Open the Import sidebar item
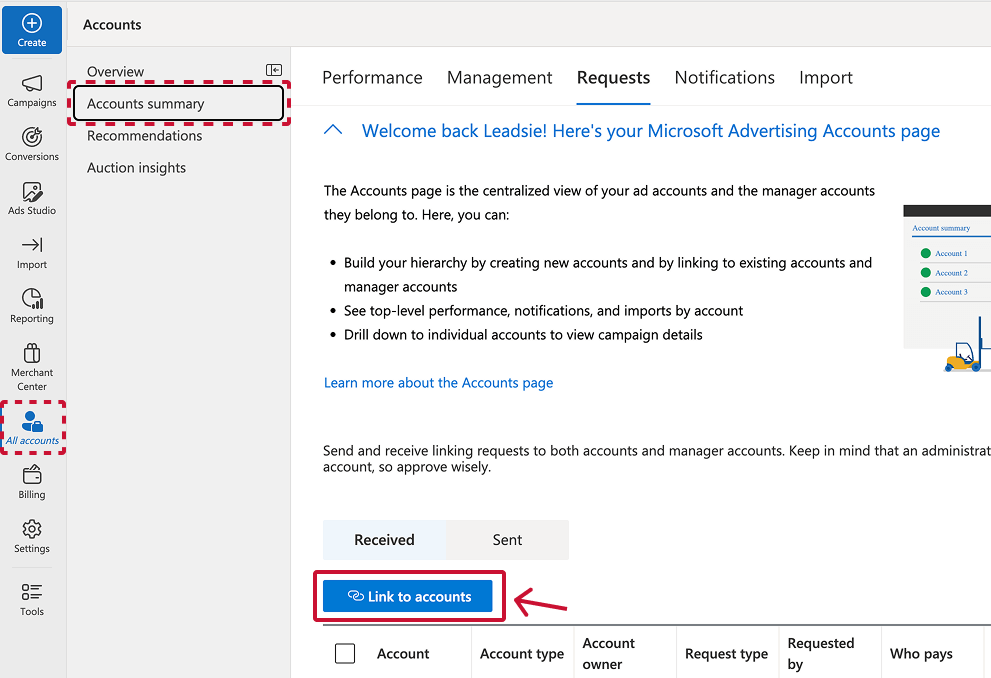 [x=32, y=253]
